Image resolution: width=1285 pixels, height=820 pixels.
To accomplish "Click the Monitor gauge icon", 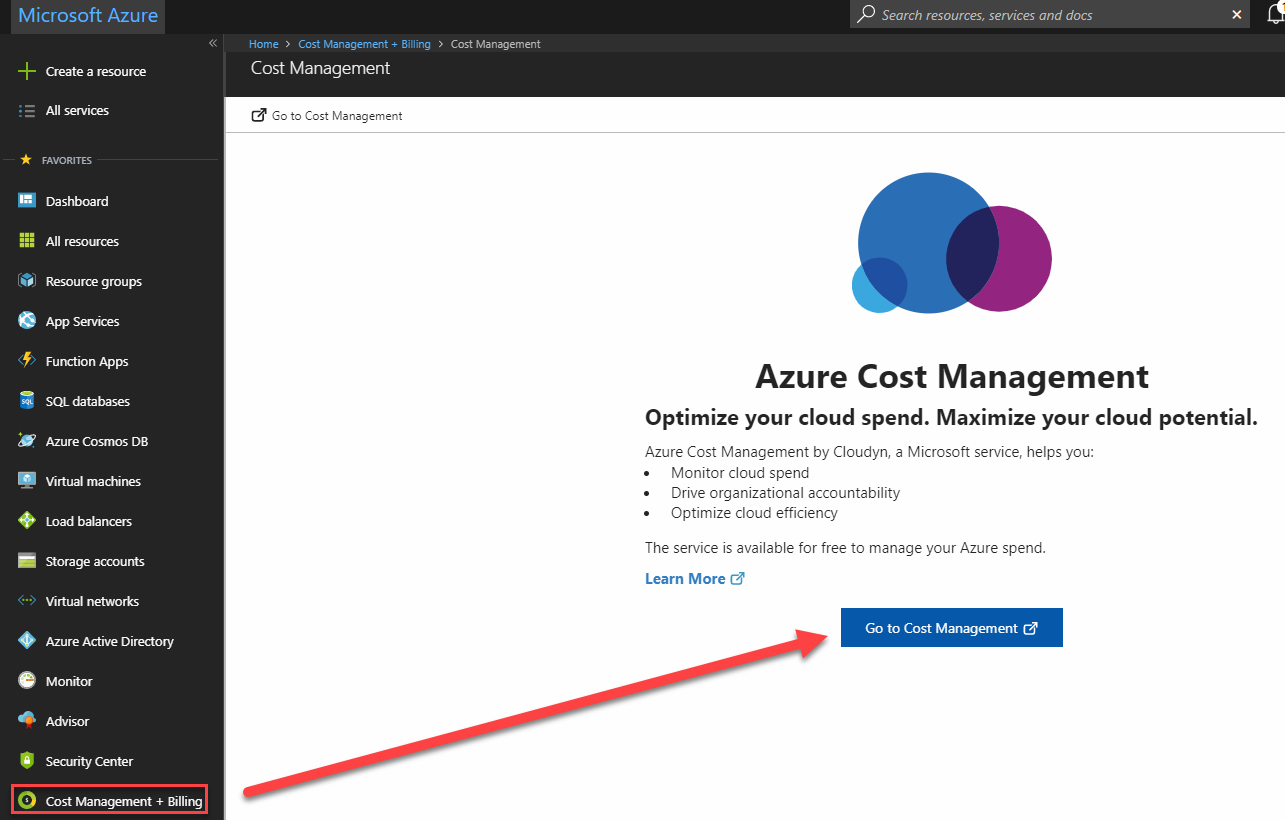I will (x=27, y=681).
